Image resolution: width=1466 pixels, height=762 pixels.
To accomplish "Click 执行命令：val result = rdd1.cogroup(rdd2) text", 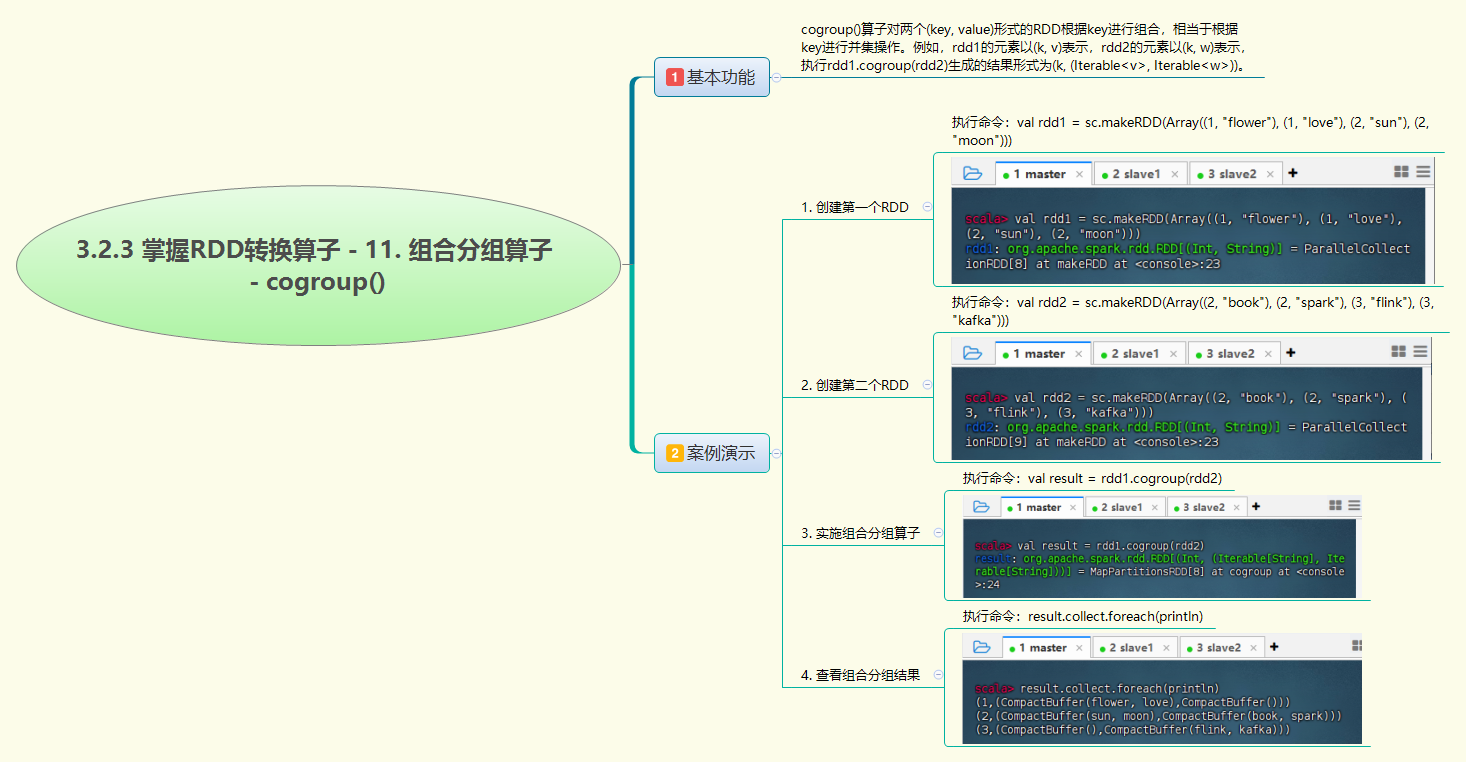I will (x=1092, y=478).
